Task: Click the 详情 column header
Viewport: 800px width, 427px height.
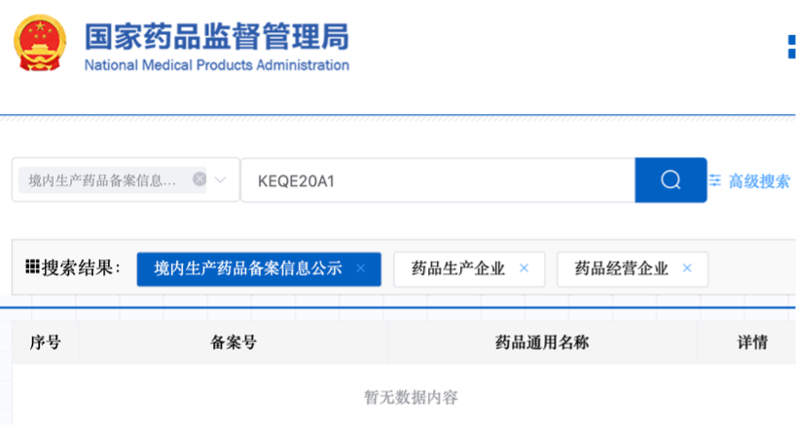Action: click(x=753, y=342)
